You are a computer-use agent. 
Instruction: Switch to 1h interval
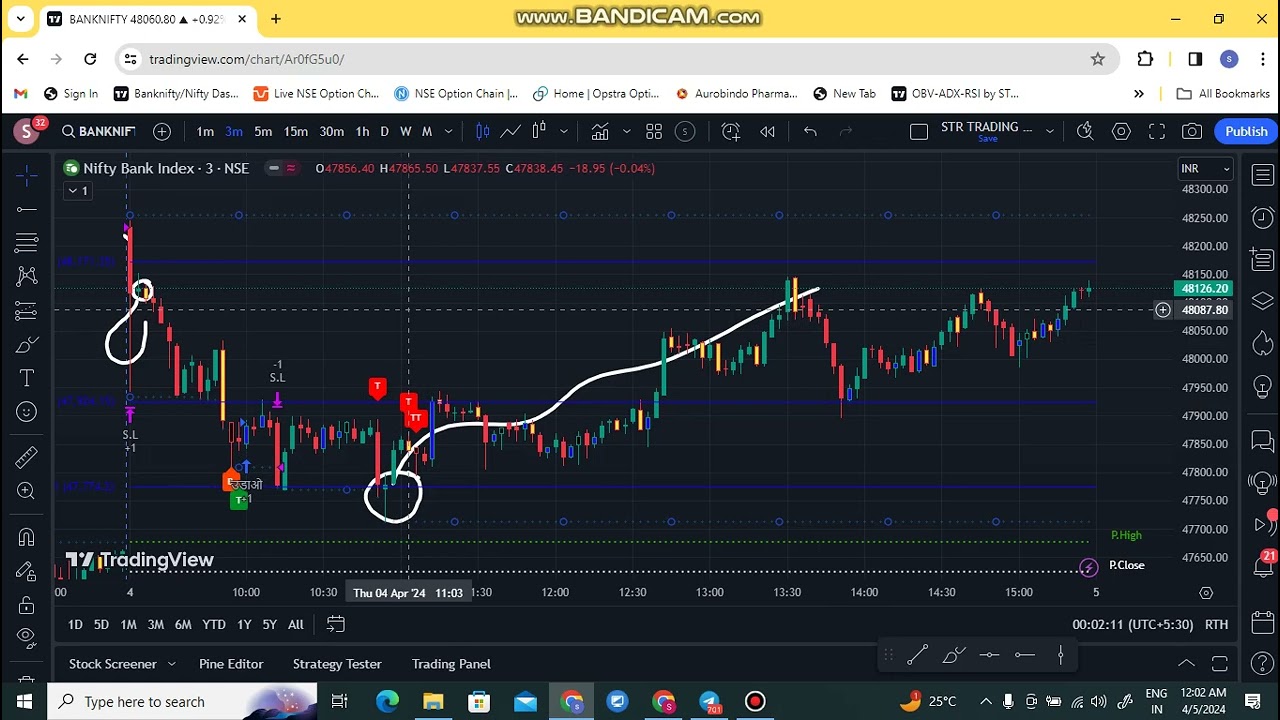[362, 131]
